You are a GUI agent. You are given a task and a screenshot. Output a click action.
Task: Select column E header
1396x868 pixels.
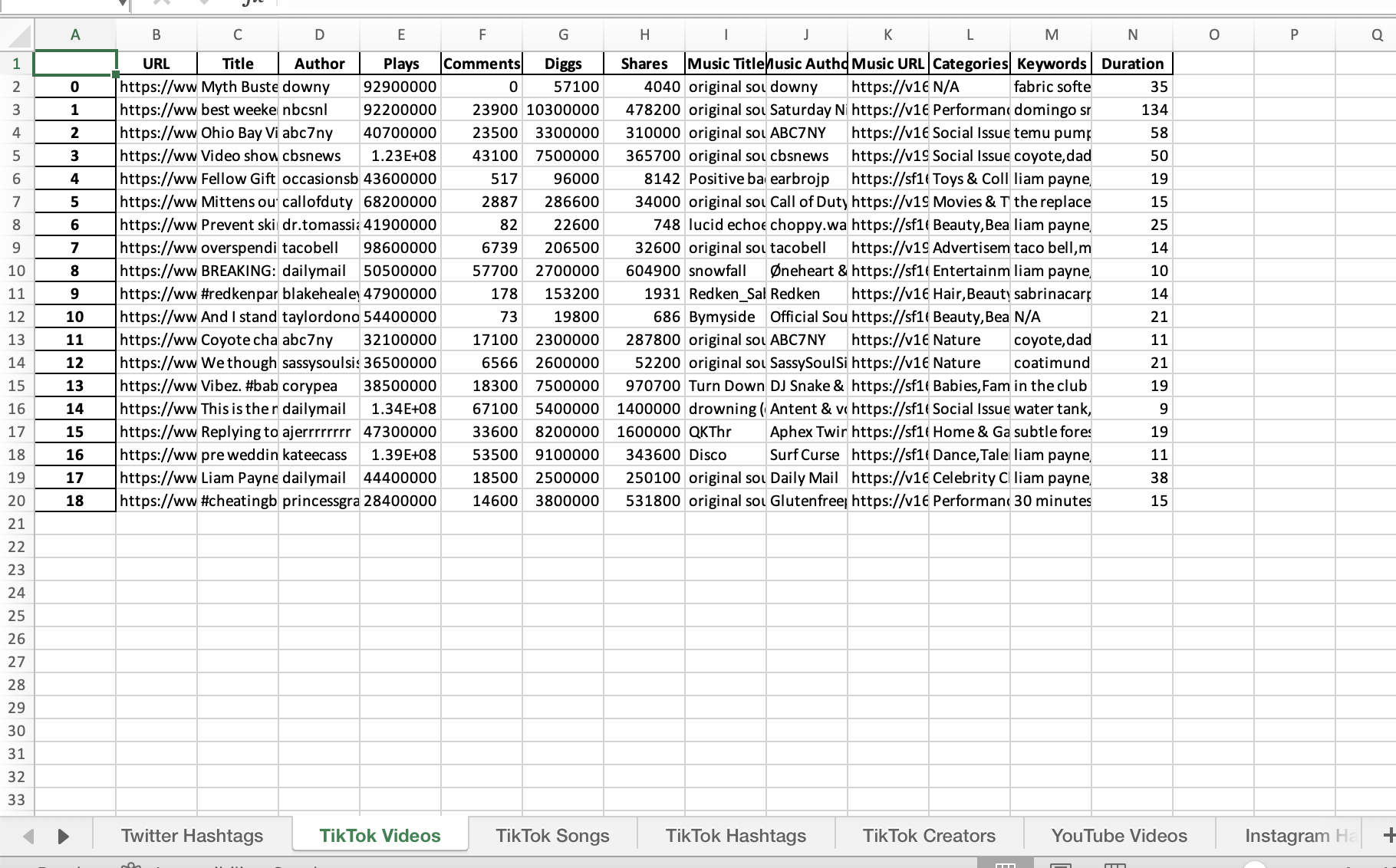pos(400,35)
